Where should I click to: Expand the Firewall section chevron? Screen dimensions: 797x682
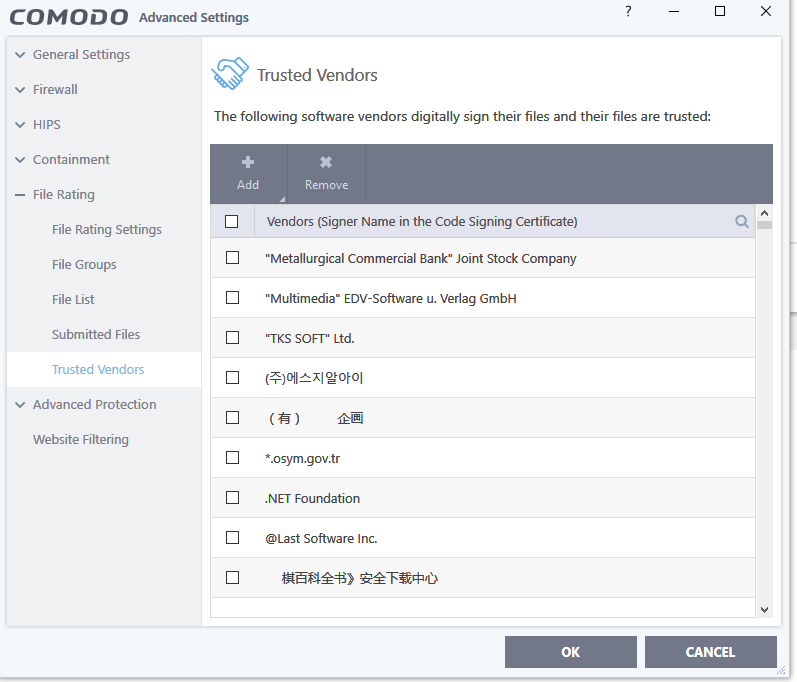point(20,90)
